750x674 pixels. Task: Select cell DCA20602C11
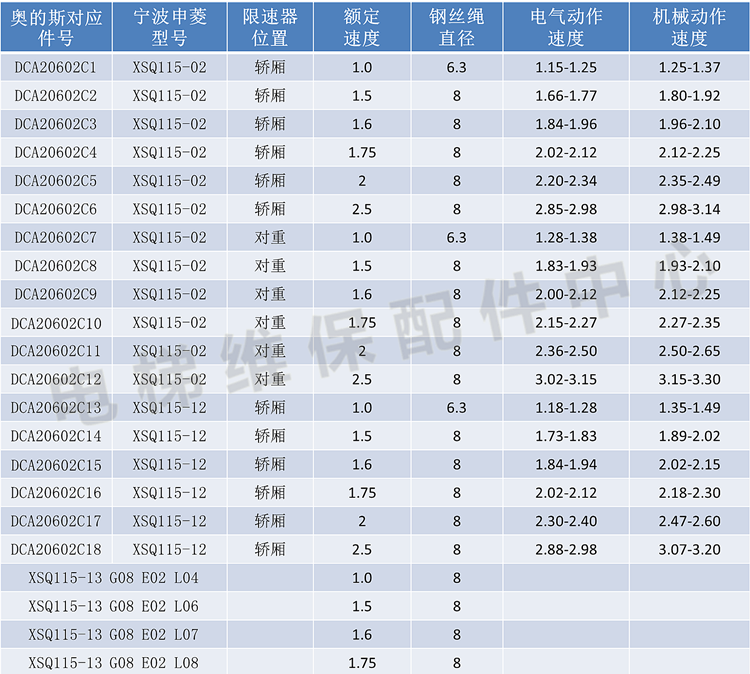pyautogui.click(x=56, y=351)
